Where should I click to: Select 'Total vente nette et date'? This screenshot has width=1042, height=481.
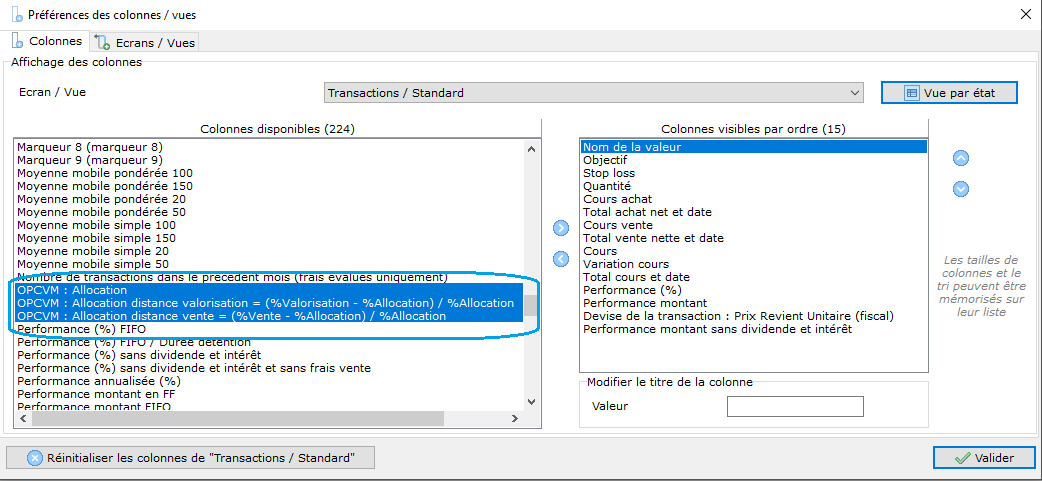[x=754, y=238]
